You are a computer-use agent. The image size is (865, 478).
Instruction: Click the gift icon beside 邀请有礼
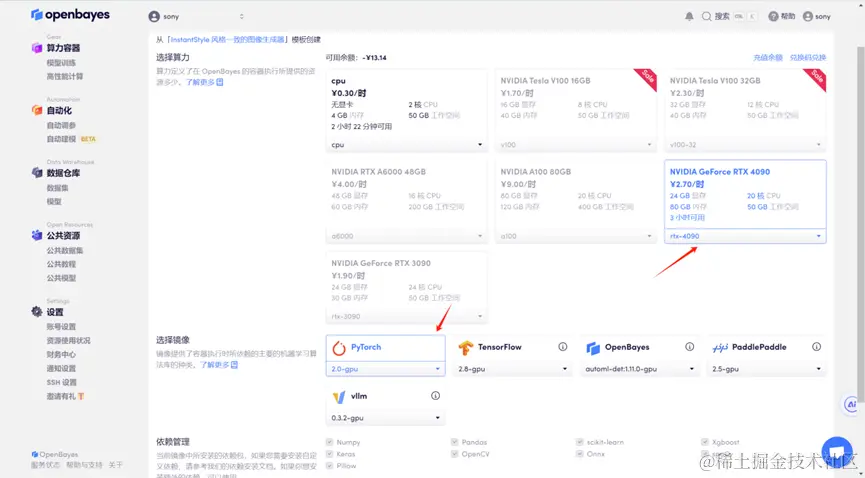pos(81,396)
